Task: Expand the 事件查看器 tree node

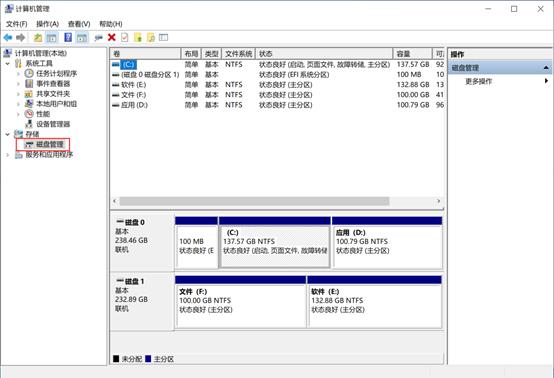Action: click(x=18, y=84)
